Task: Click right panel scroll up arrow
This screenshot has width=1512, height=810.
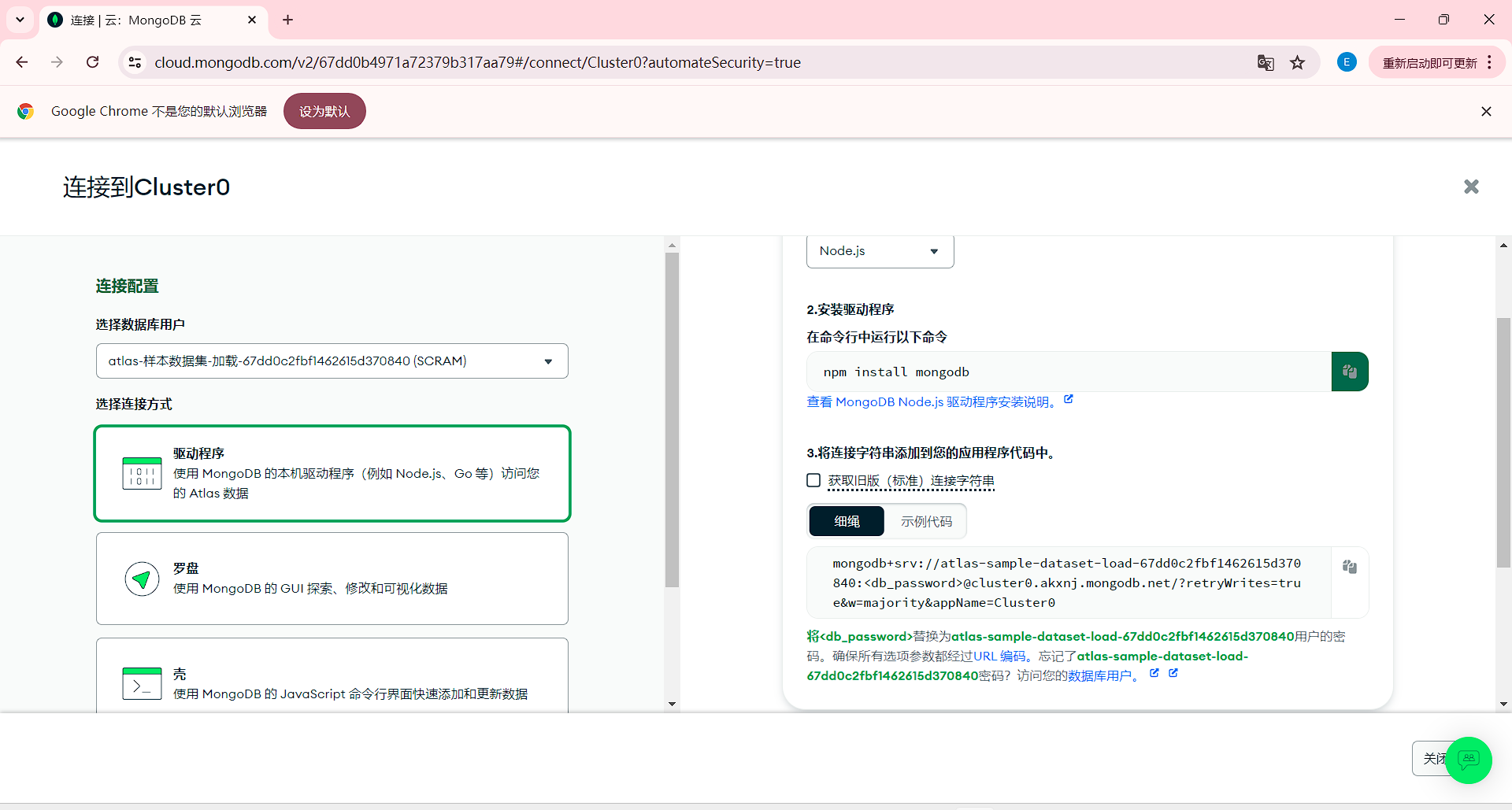Action: point(1503,246)
